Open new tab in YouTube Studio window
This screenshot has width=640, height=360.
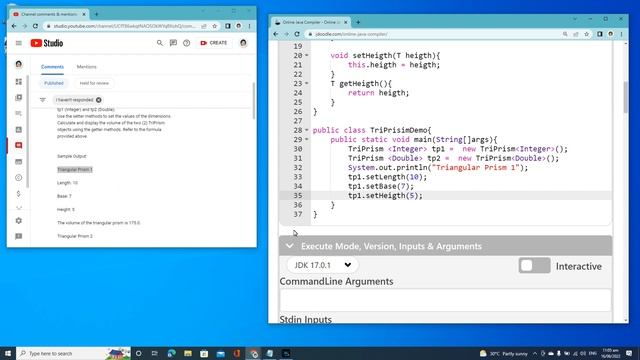pyautogui.click(x=96, y=14)
